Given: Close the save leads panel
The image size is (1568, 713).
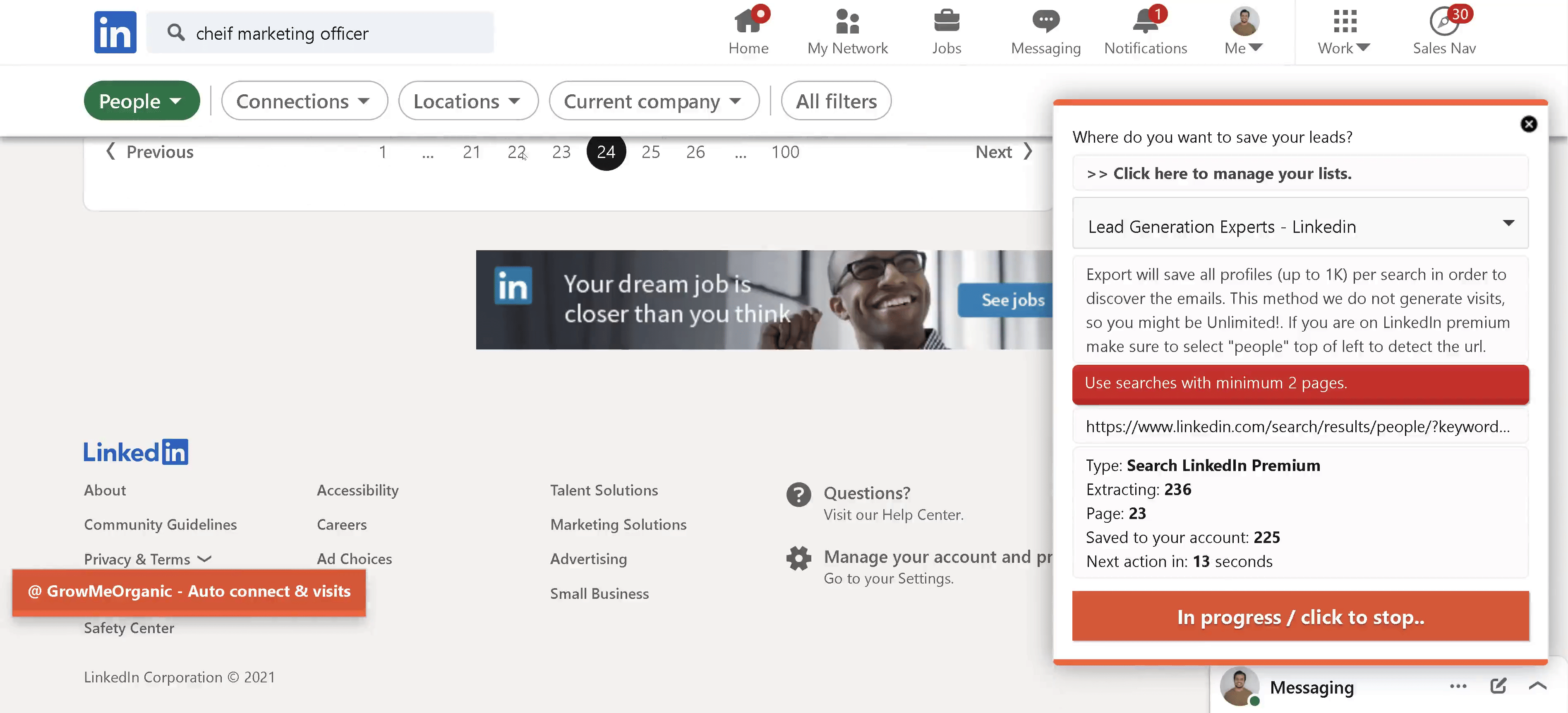Looking at the screenshot, I should click(1528, 124).
